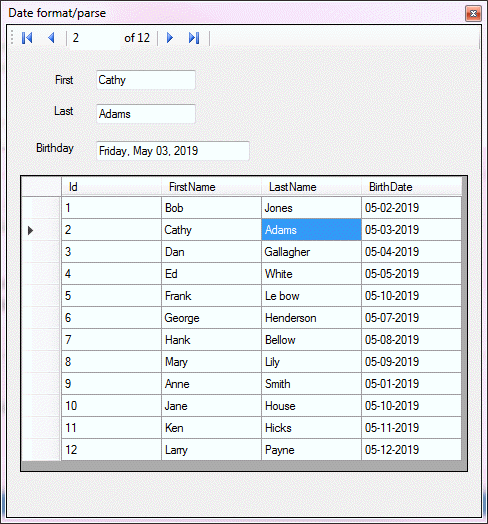
Task: Select the Id cell 6
Action: (111, 318)
